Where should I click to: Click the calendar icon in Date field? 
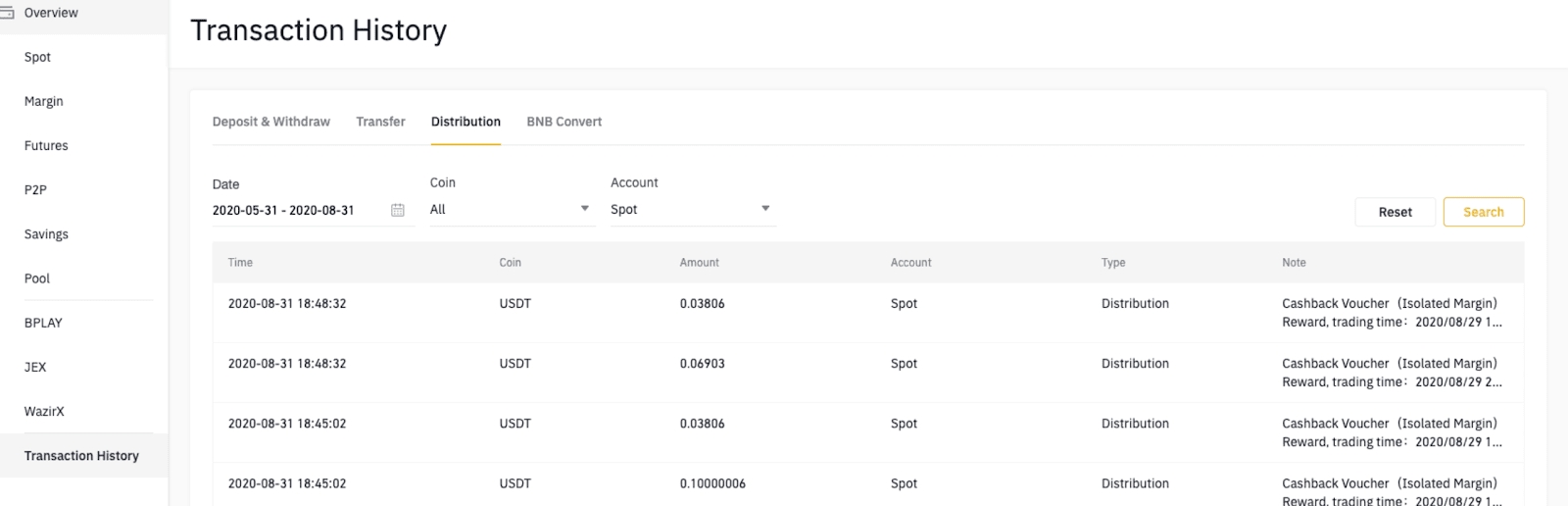click(x=397, y=210)
